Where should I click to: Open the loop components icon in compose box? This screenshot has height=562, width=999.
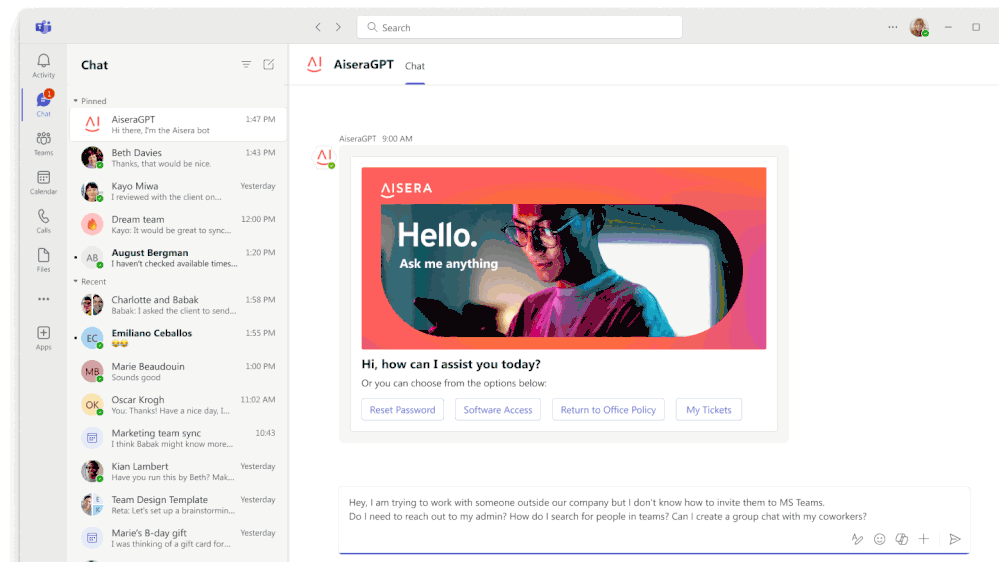pos(902,539)
